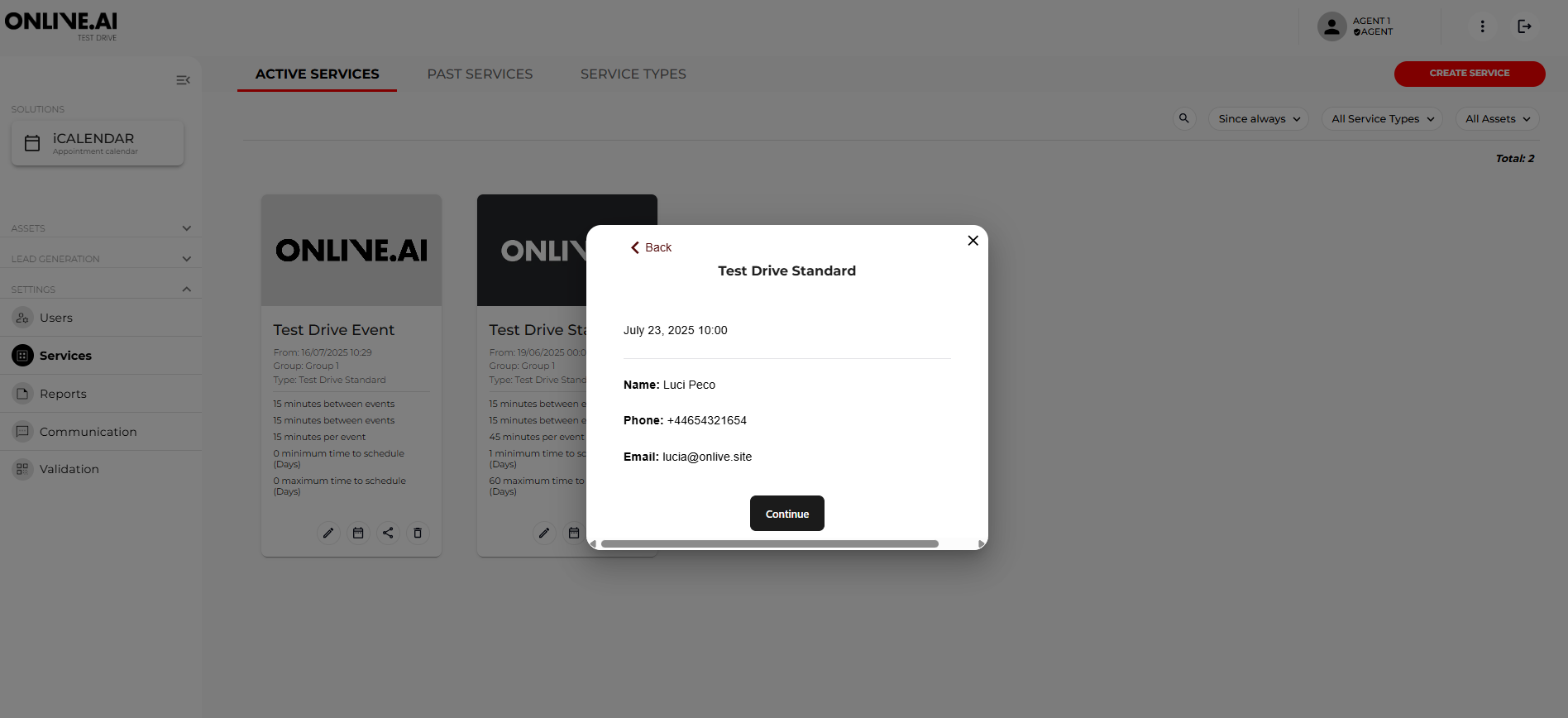Image resolution: width=1568 pixels, height=718 pixels.
Task: Switch to the Past Services tab
Action: [480, 74]
